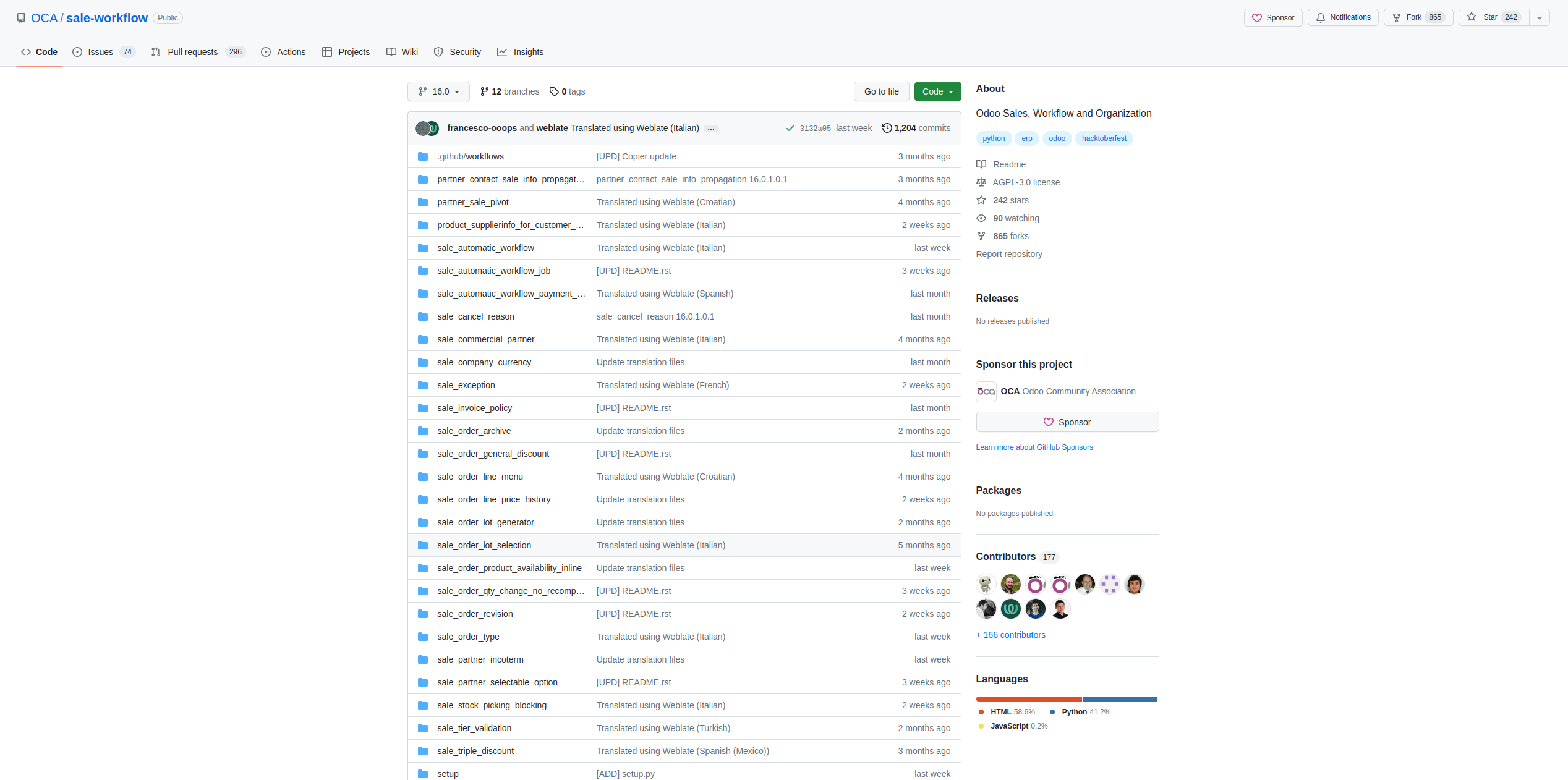Click the repository icon beside OCA
The height and width of the screenshot is (780, 1568).
point(21,18)
